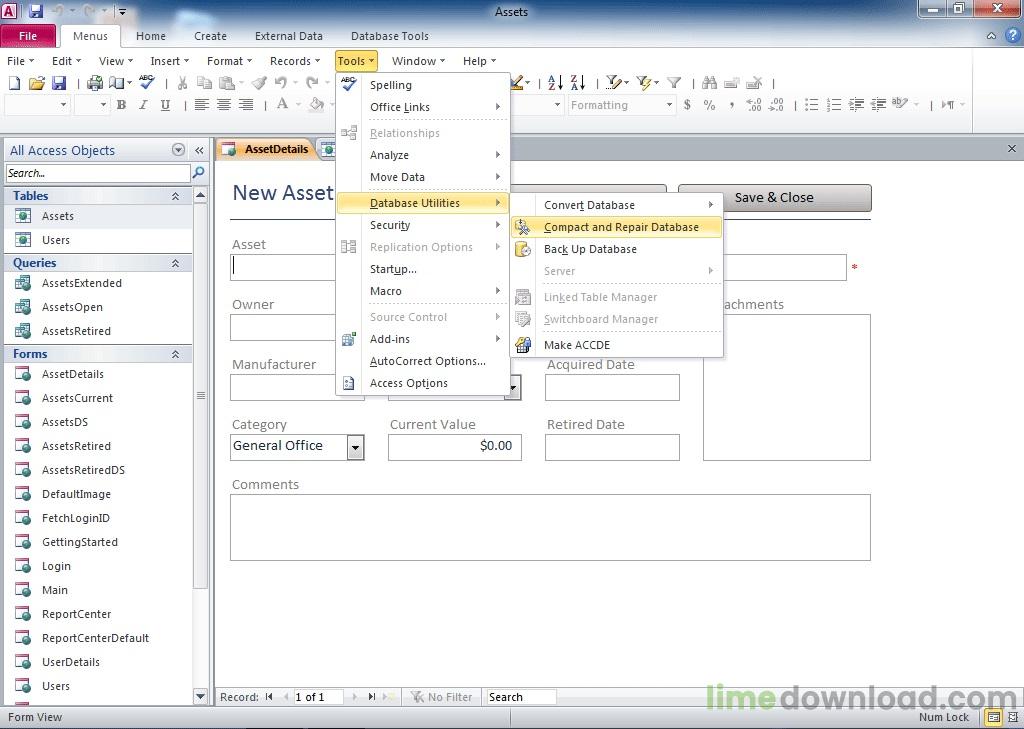Screen dimensions: 1024x729
Task: Select Compact and Repair Database
Action: coord(620,227)
